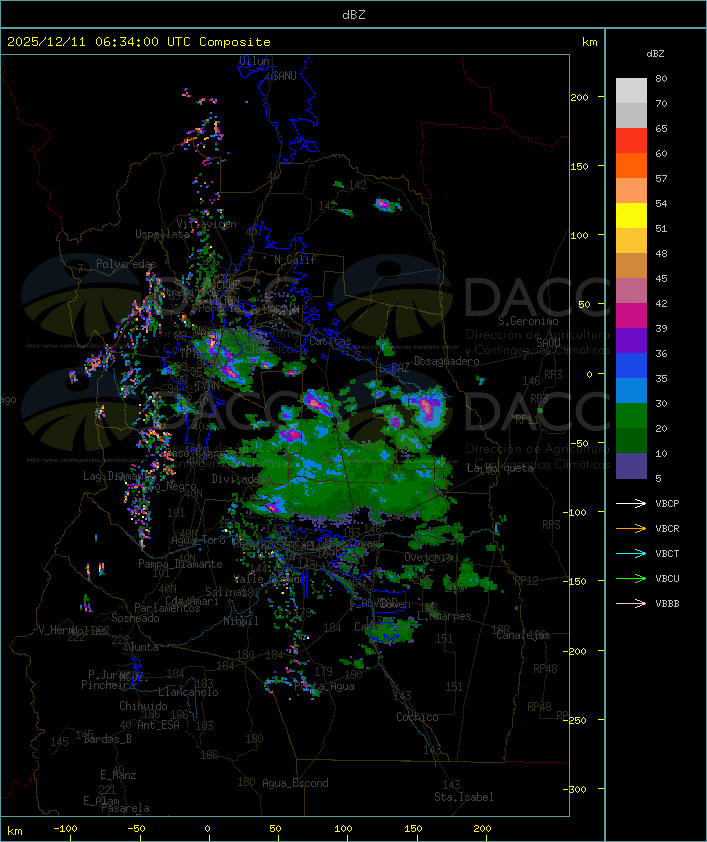Click the 5 value in dBZ legend

(x=659, y=478)
